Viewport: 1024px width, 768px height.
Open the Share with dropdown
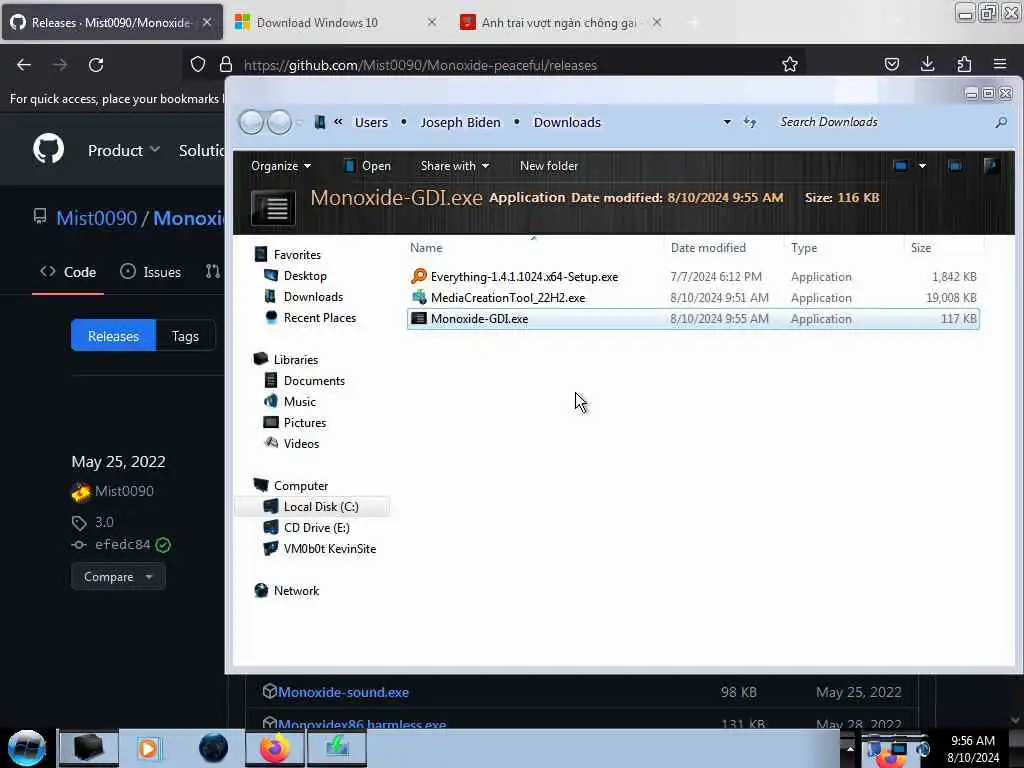(455, 166)
